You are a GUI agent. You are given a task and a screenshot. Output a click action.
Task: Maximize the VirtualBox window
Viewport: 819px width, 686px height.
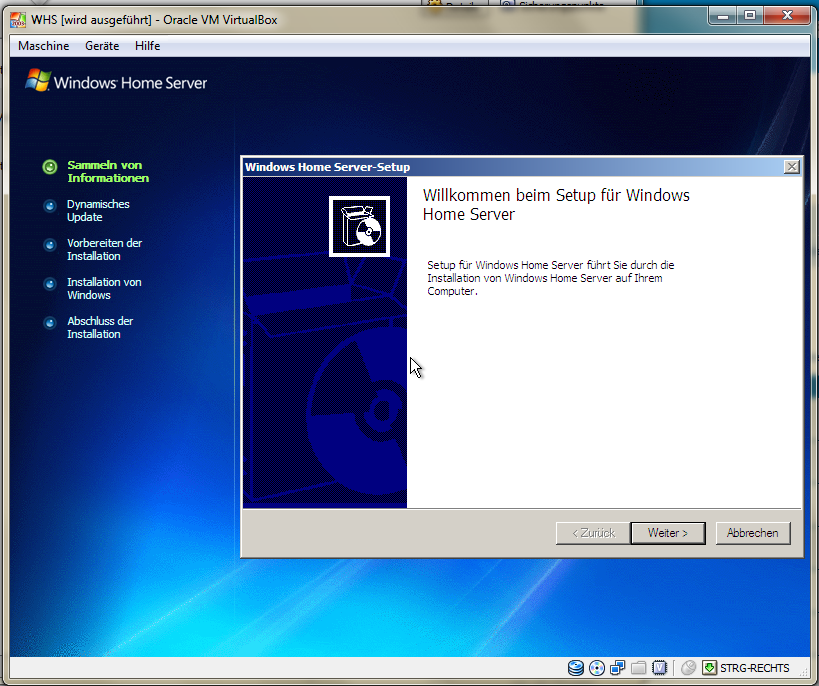tap(750, 16)
